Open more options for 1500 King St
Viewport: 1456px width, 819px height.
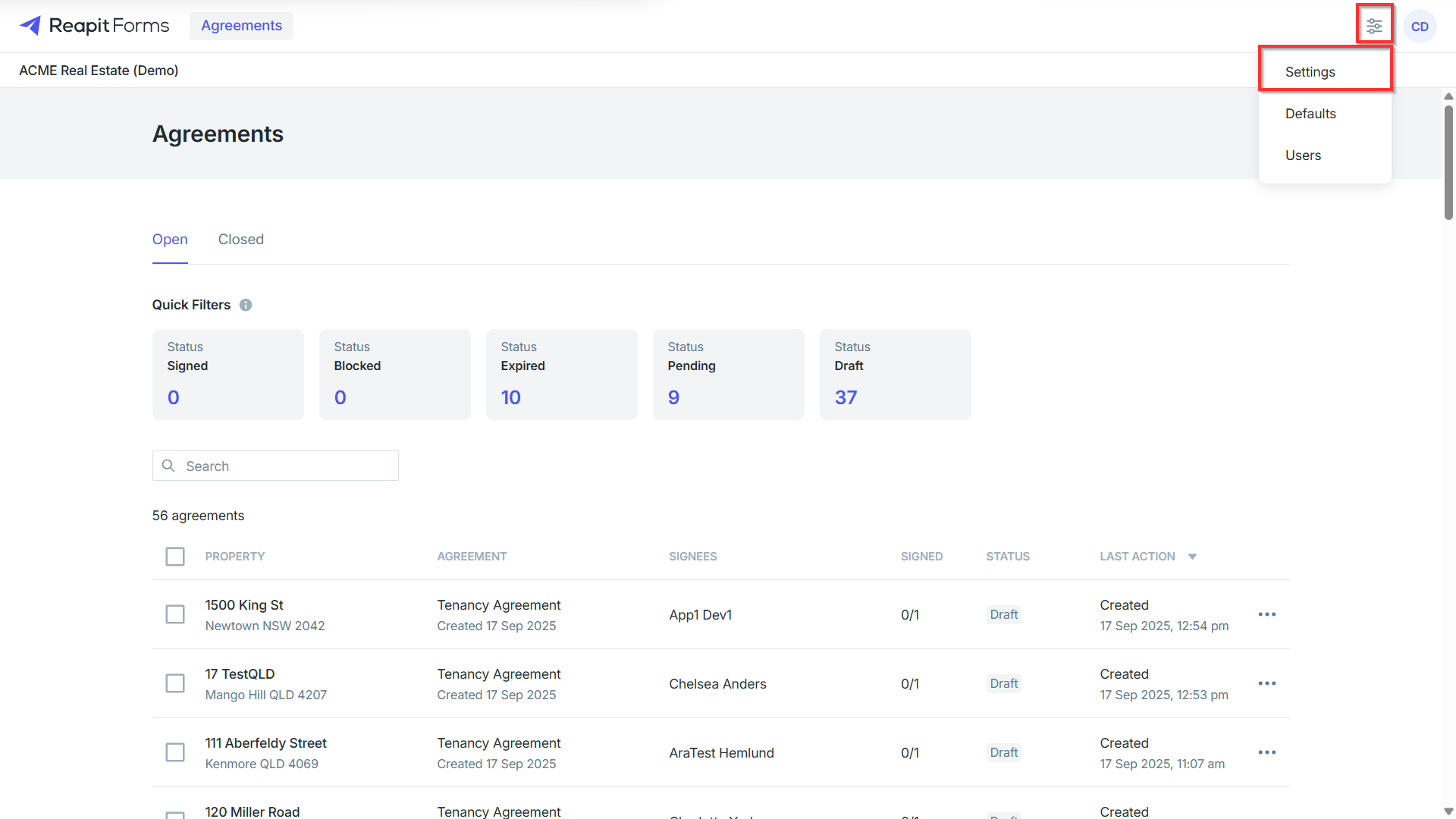click(x=1267, y=614)
